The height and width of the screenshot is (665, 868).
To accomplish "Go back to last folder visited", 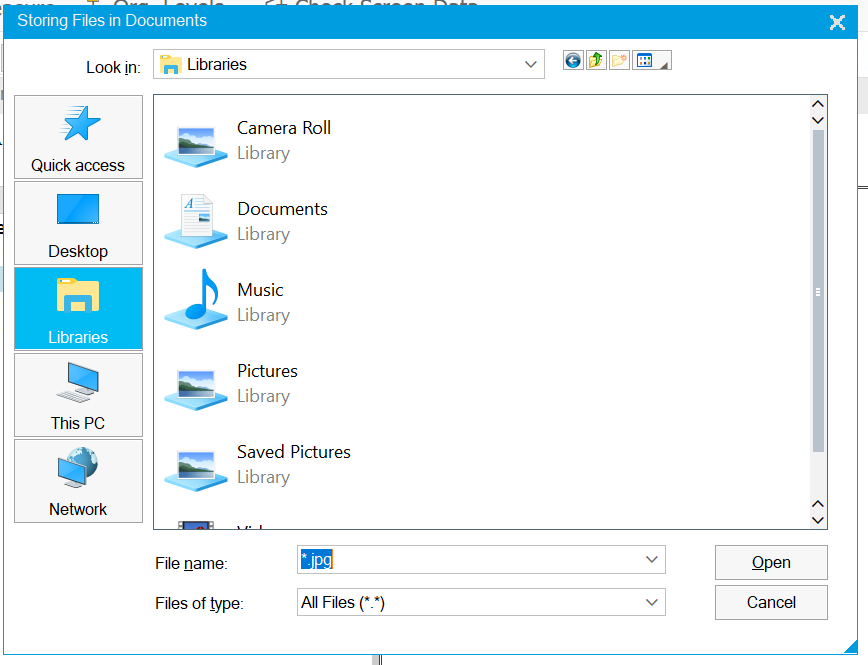I will (573, 60).
